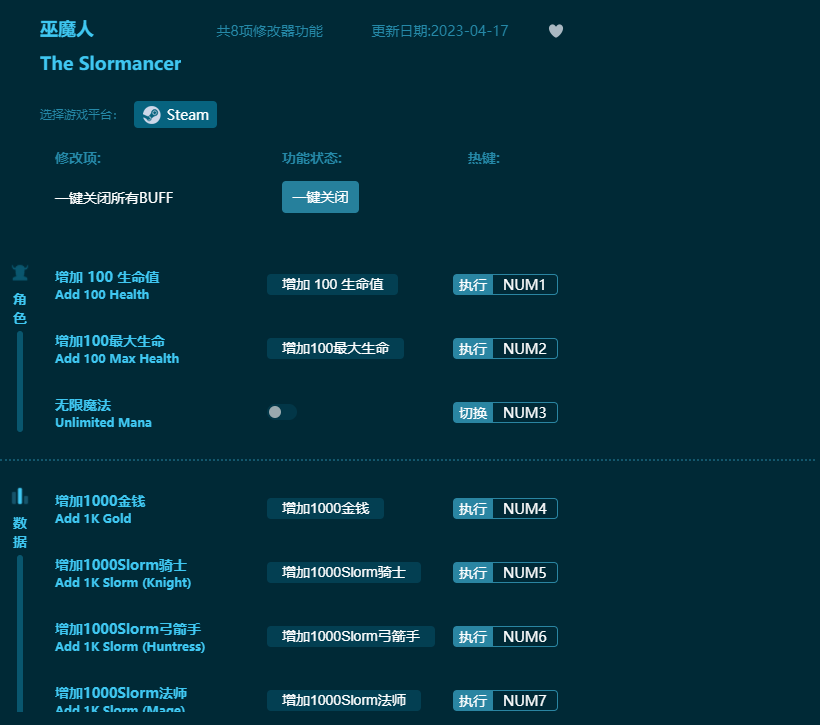
Task: Click the 功能状态 column header
Action: coord(312,158)
